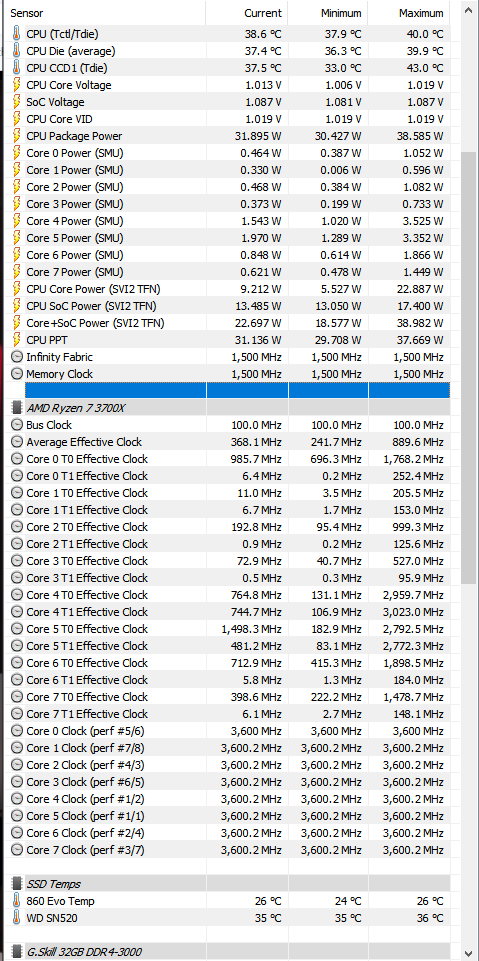Click the clock icon for Core 5 Clock (perf #1/1)
Image resolution: width=479 pixels, height=961 pixels.
click(x=17, y=816)
